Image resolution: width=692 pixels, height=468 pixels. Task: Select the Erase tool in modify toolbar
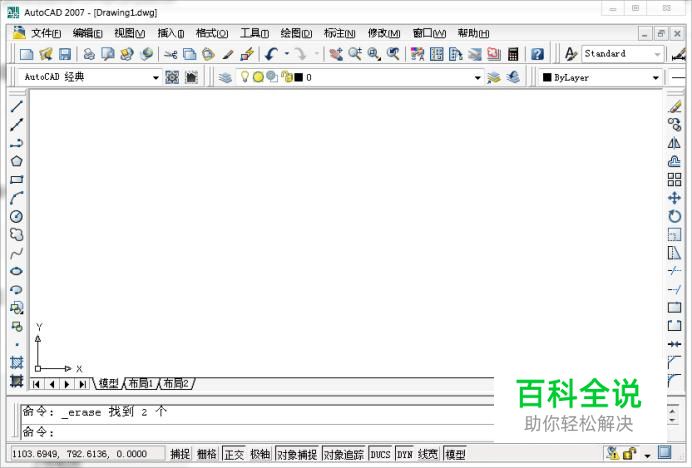coord(674,106)
